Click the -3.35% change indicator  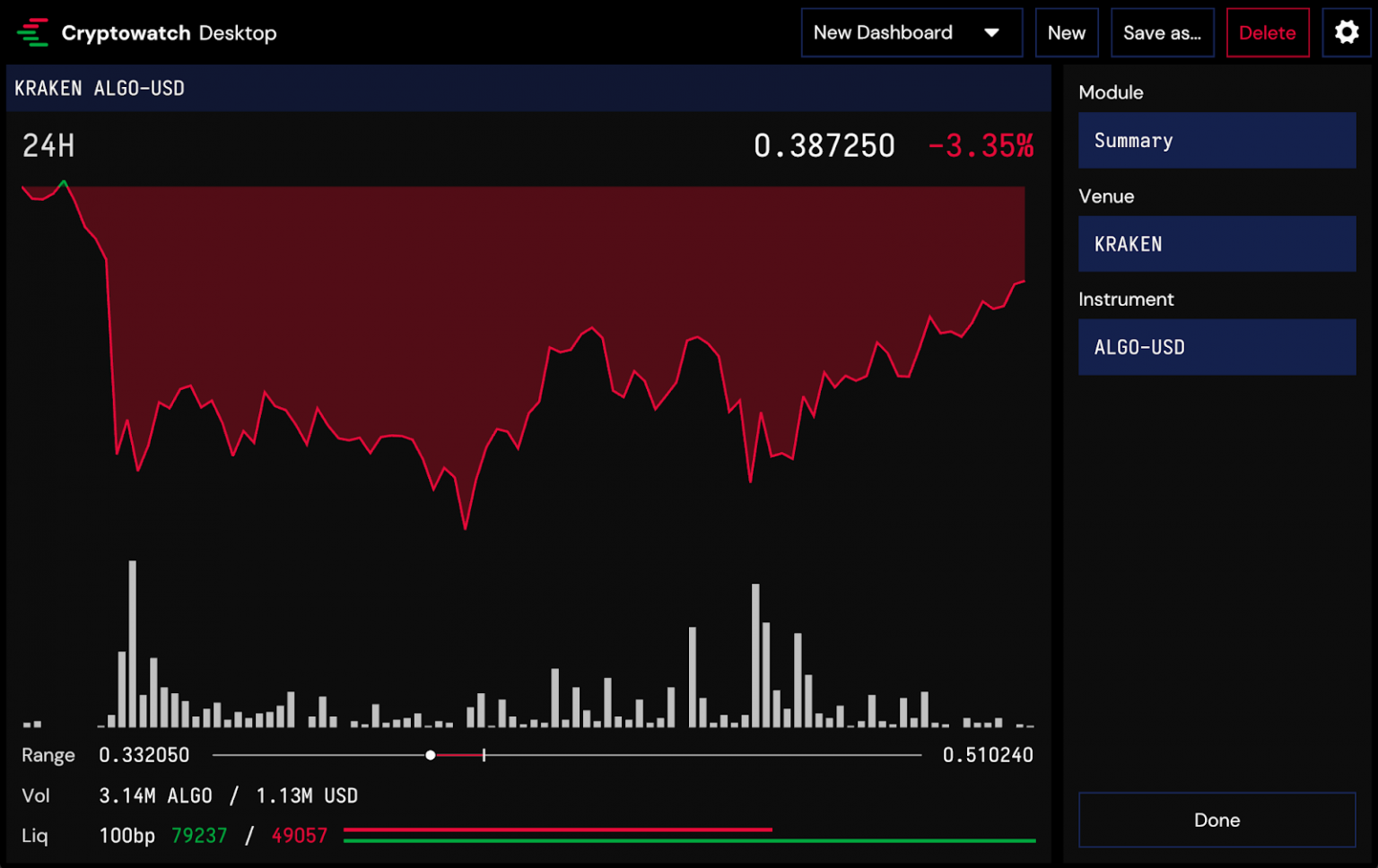click(981, 144)
